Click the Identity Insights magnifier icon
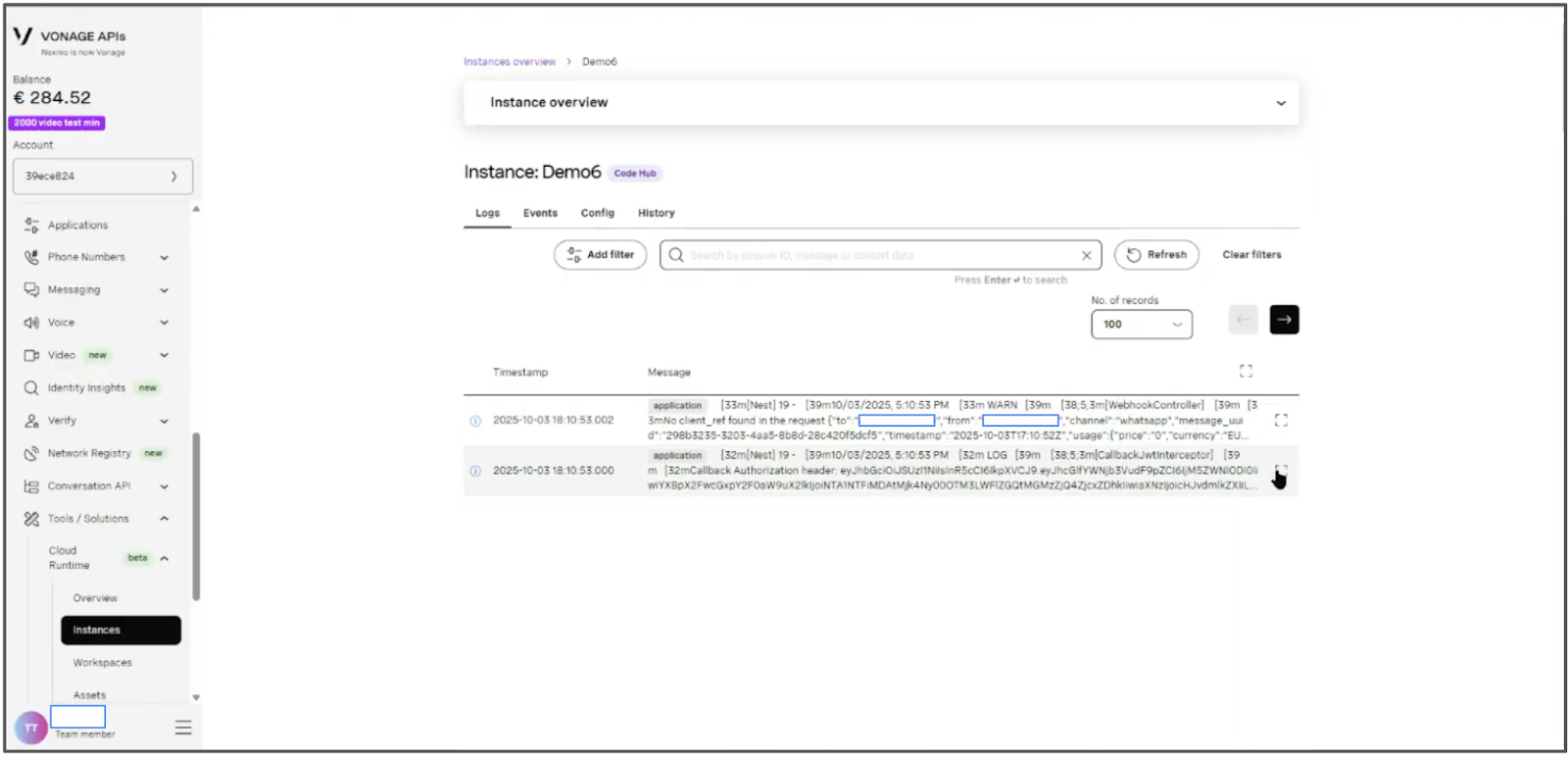The image size is (1568, 760). [31, 387]
